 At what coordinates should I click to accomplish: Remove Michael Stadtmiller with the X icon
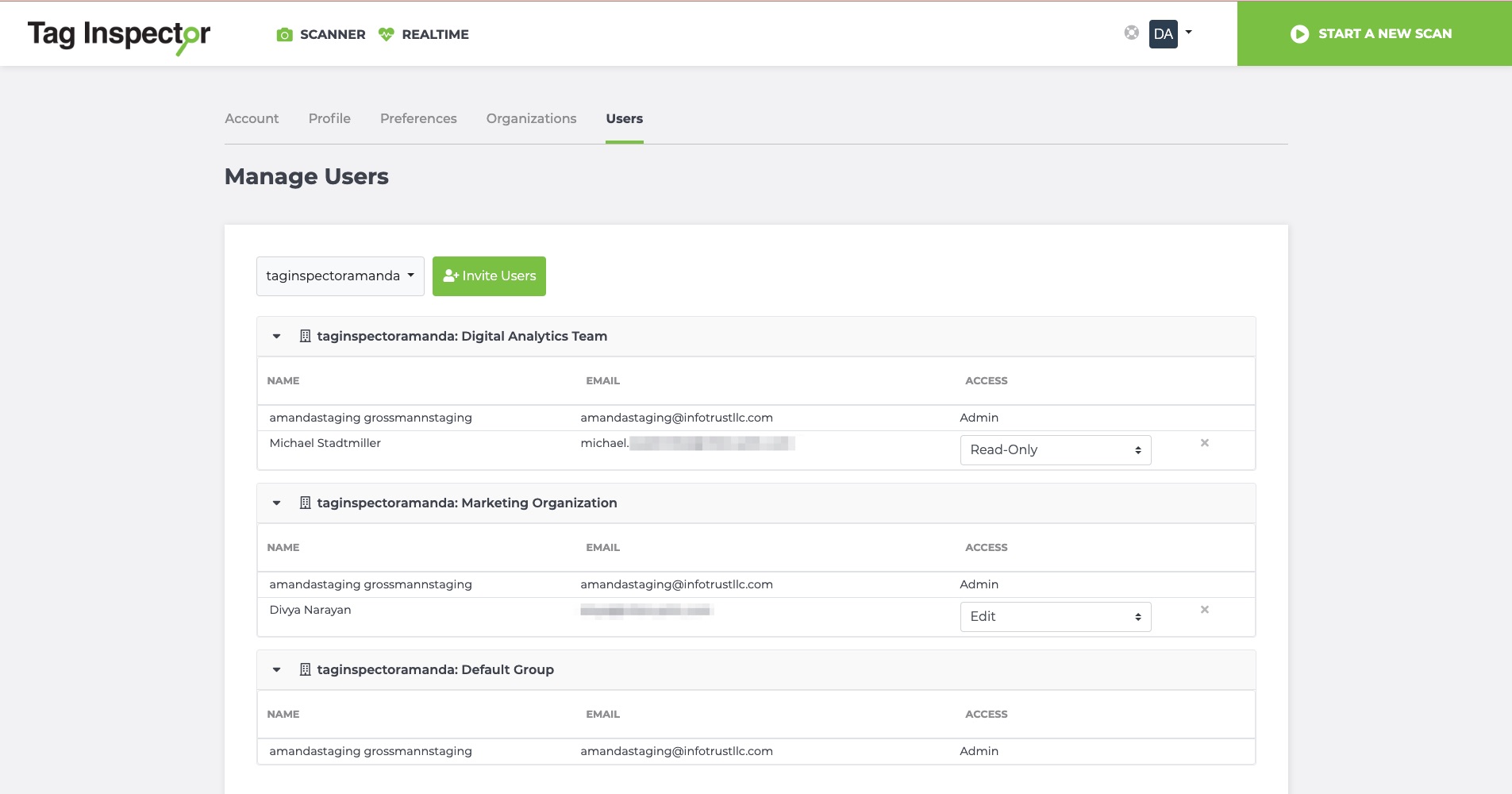coord(1205,443)
